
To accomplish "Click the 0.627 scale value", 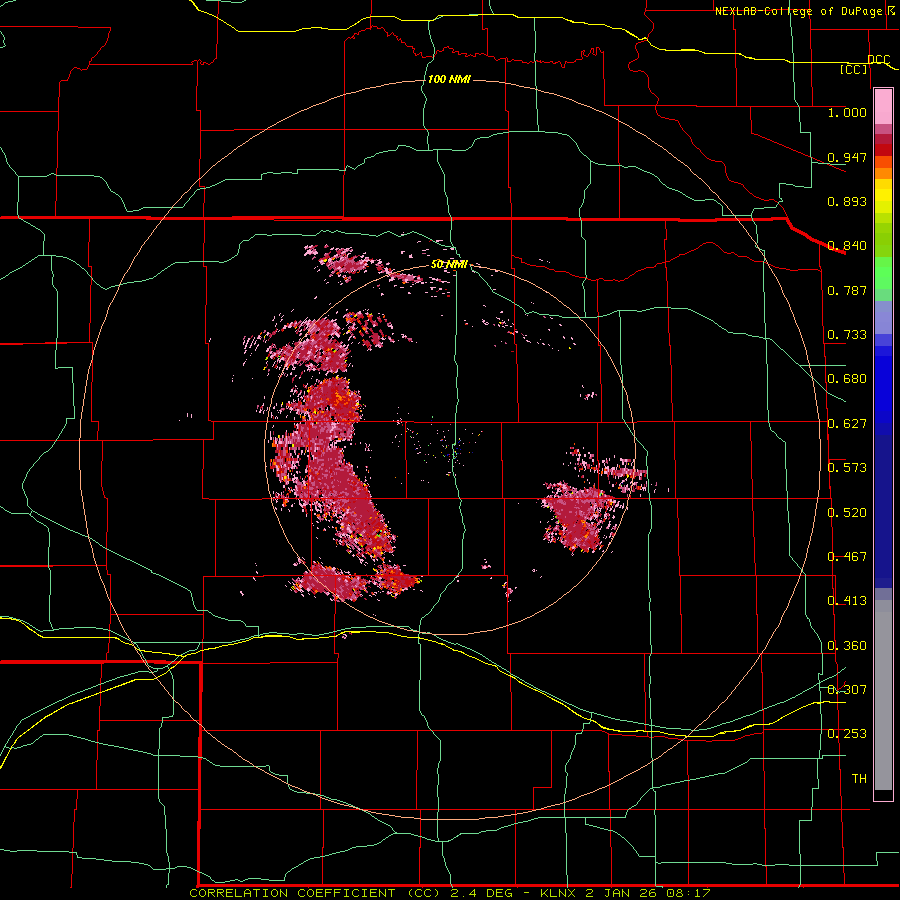I will 847,424.
